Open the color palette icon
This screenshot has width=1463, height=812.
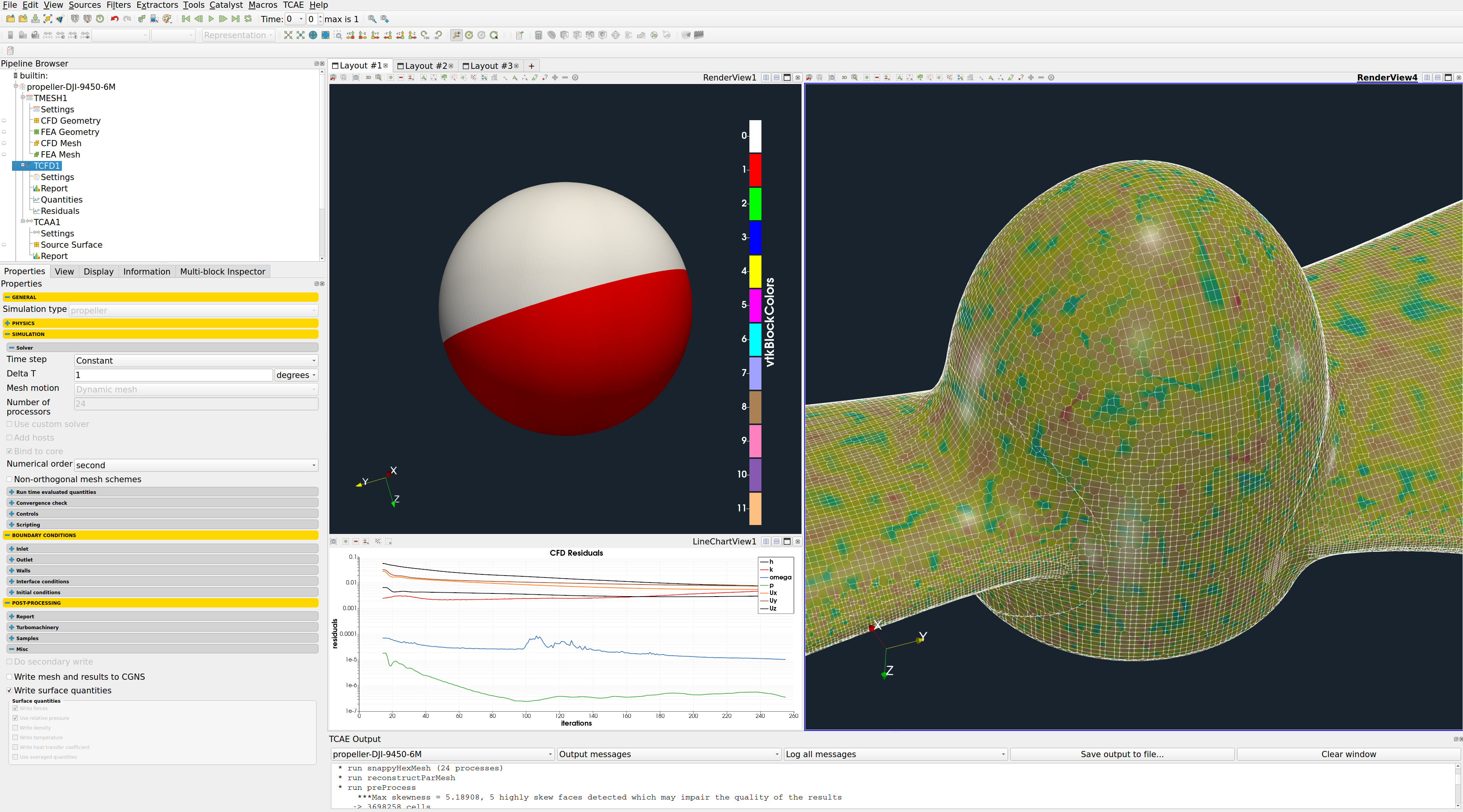tap(167, 19)
